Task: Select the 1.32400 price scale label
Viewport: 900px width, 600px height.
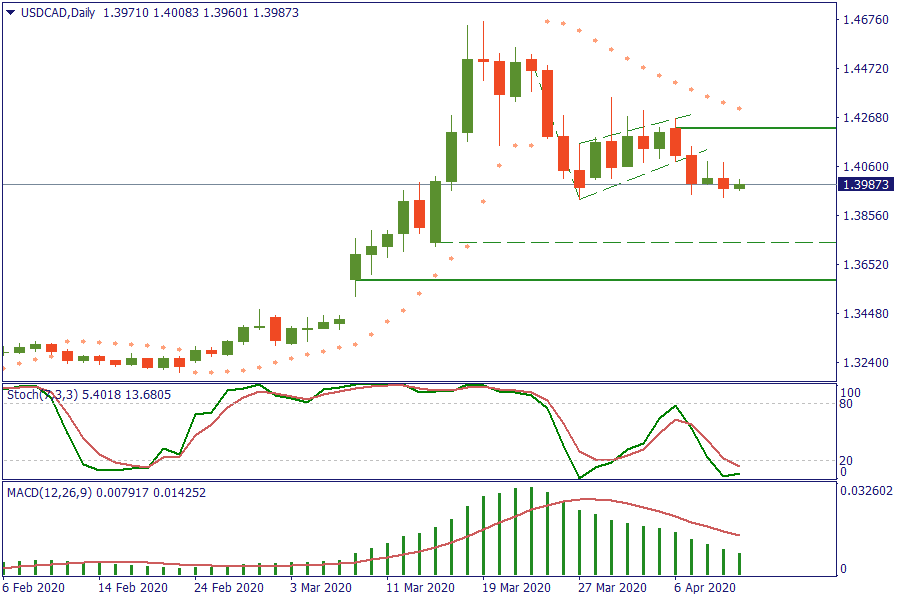Action: (866, 363)
